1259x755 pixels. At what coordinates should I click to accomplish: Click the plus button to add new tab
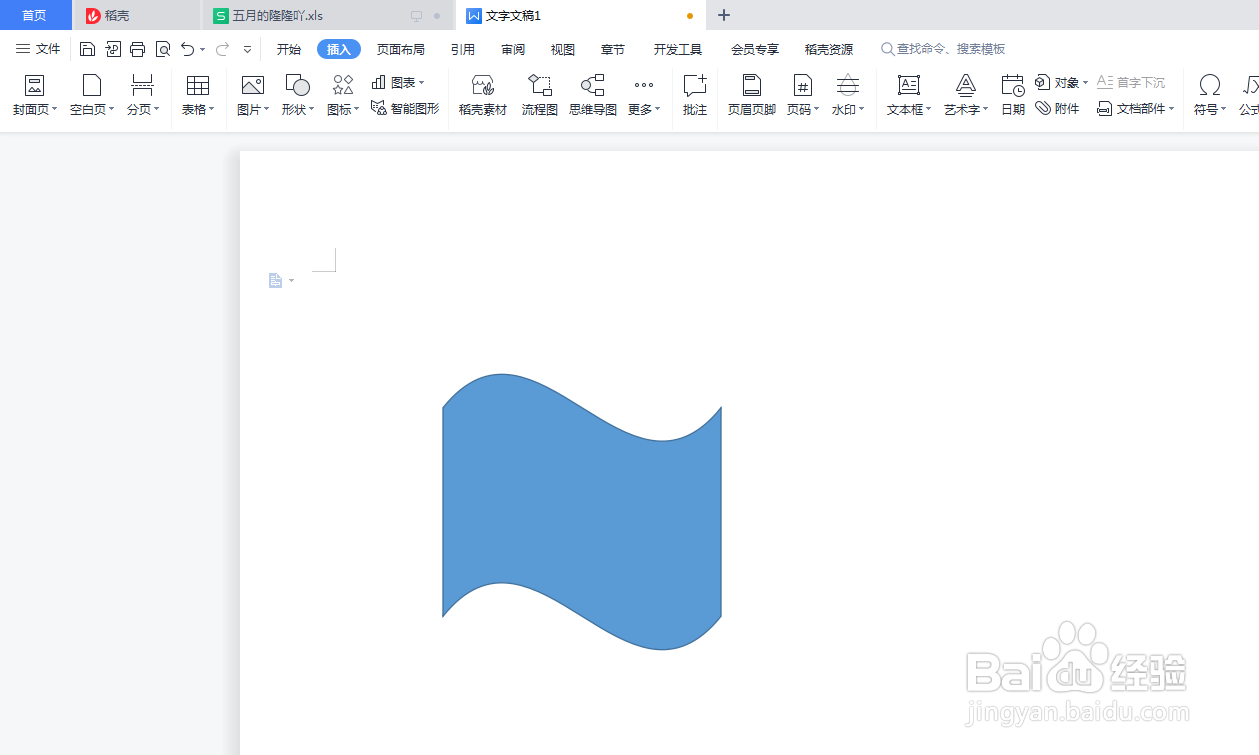click(724, 15)
